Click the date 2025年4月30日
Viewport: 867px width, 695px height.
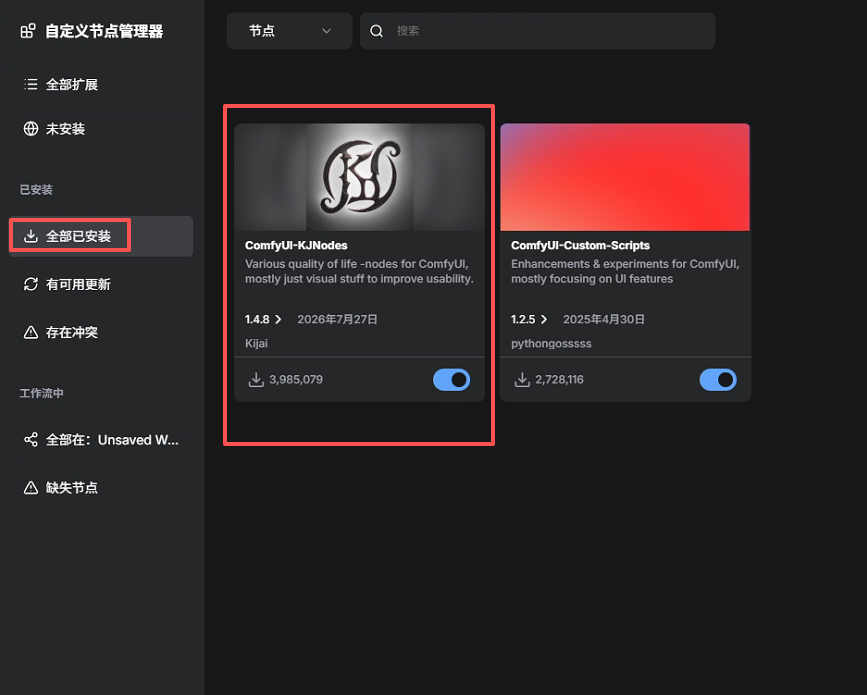coord(604,320)
